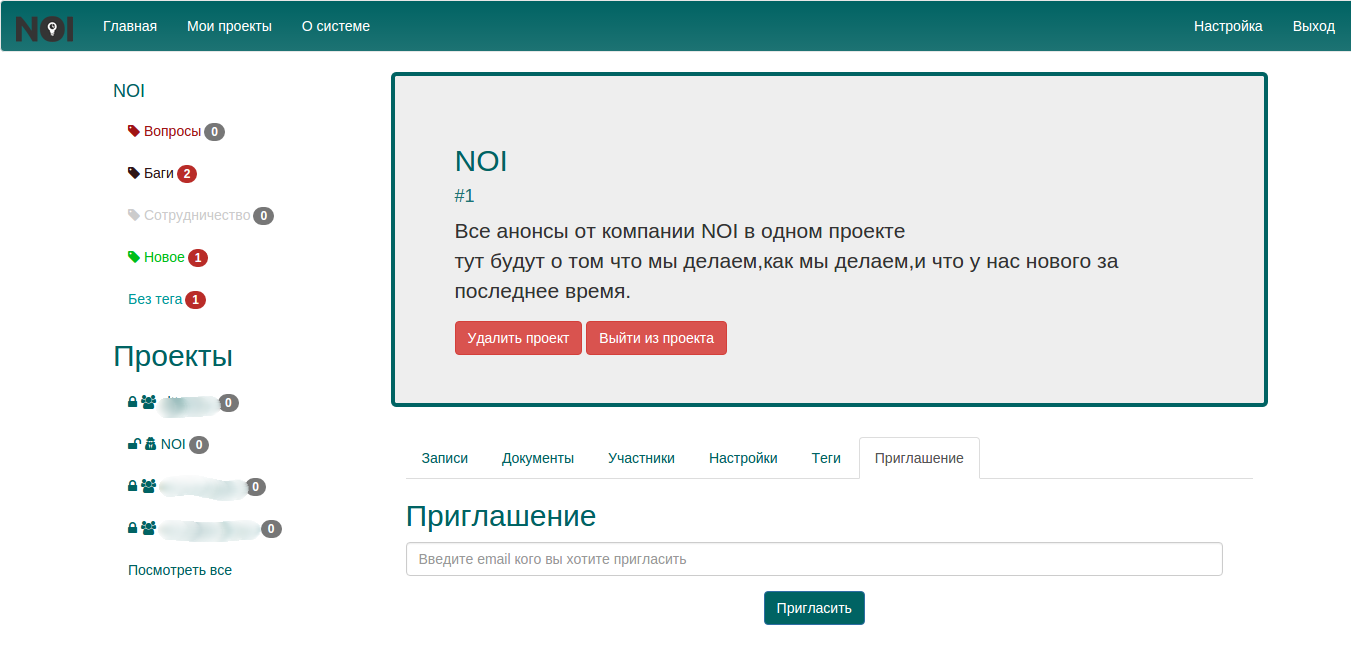The image size is (1351, 663).
Task: Open the Баги tag link
Action: click(x=159, y=173)
